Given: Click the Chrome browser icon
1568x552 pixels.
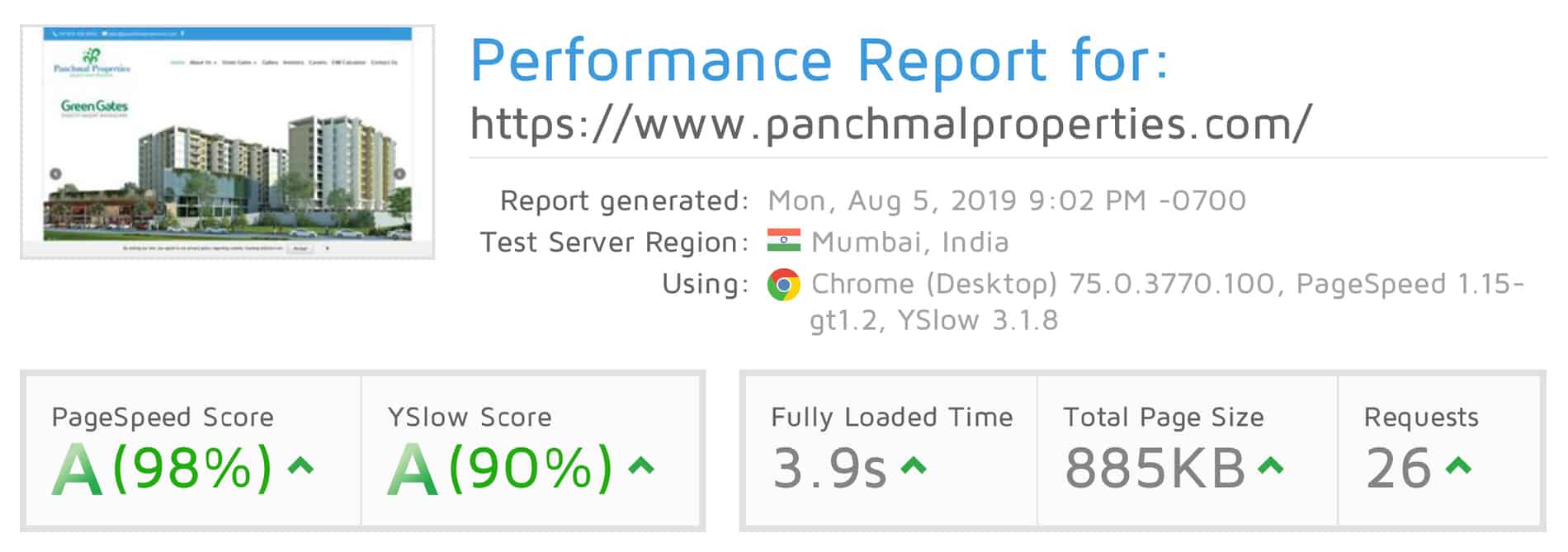Looking at the screenshot, I should [783, 285].
